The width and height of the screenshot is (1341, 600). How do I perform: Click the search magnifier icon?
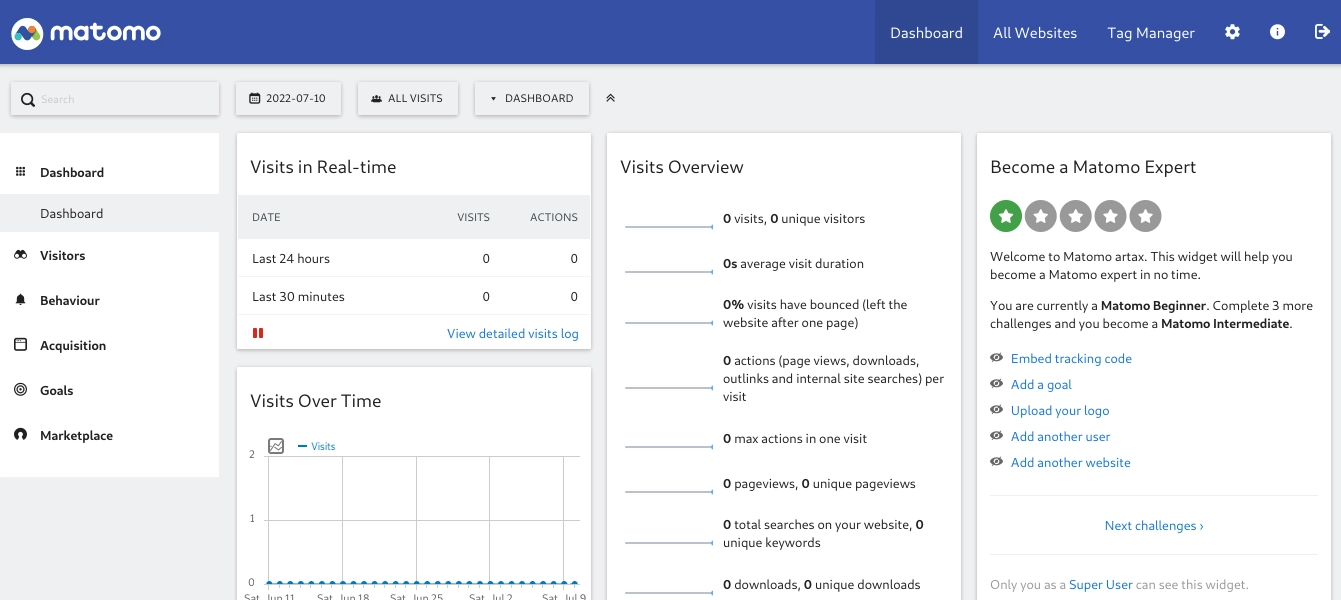pyautogui.click(x=29, y=99)
